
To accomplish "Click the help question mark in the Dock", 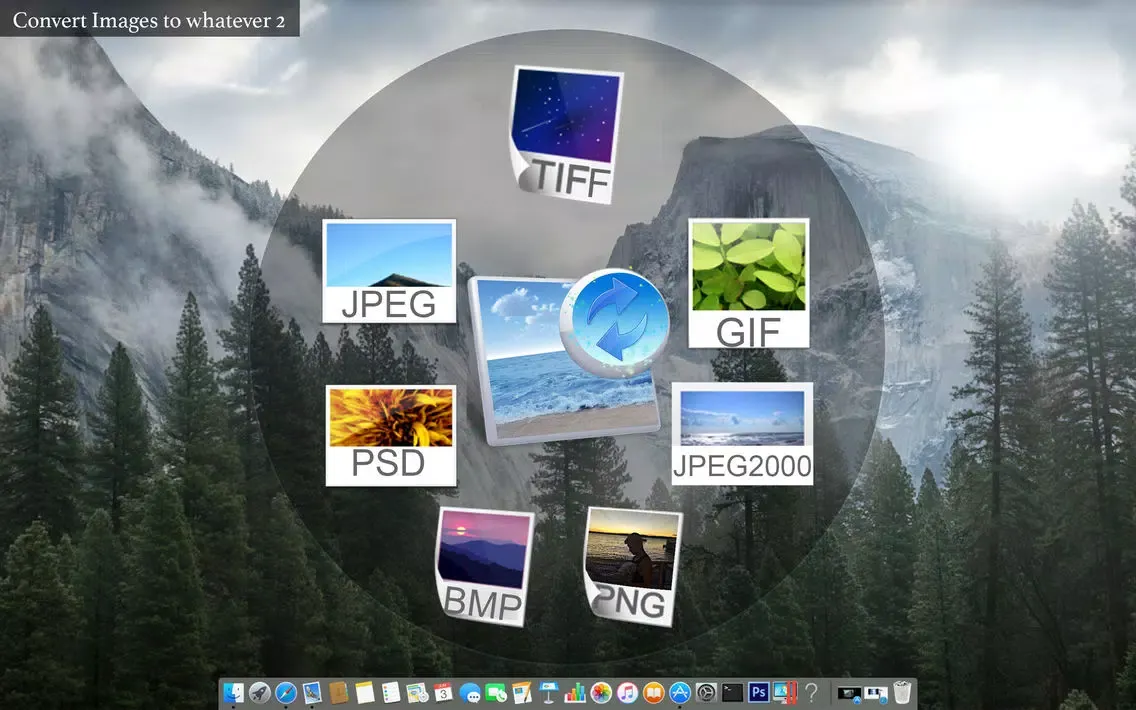I will point(812,691).
